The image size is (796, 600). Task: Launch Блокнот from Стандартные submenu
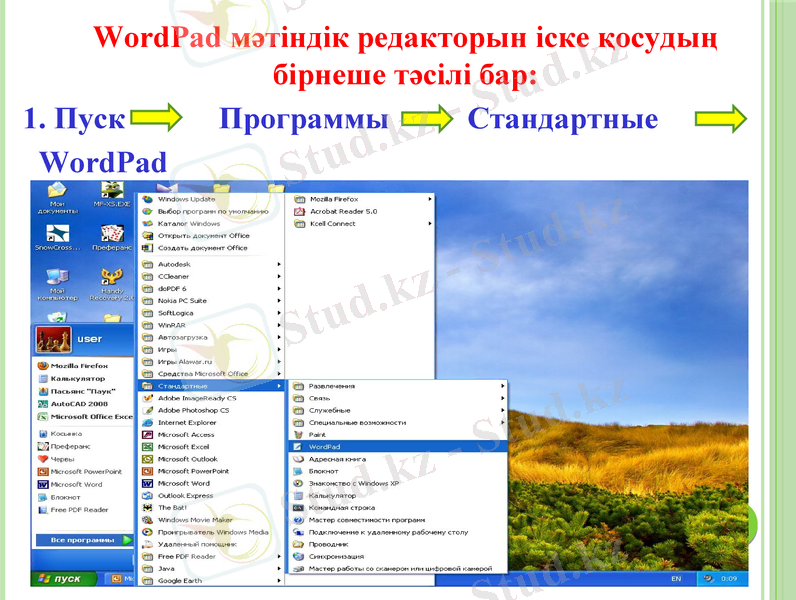click(398, 471)
